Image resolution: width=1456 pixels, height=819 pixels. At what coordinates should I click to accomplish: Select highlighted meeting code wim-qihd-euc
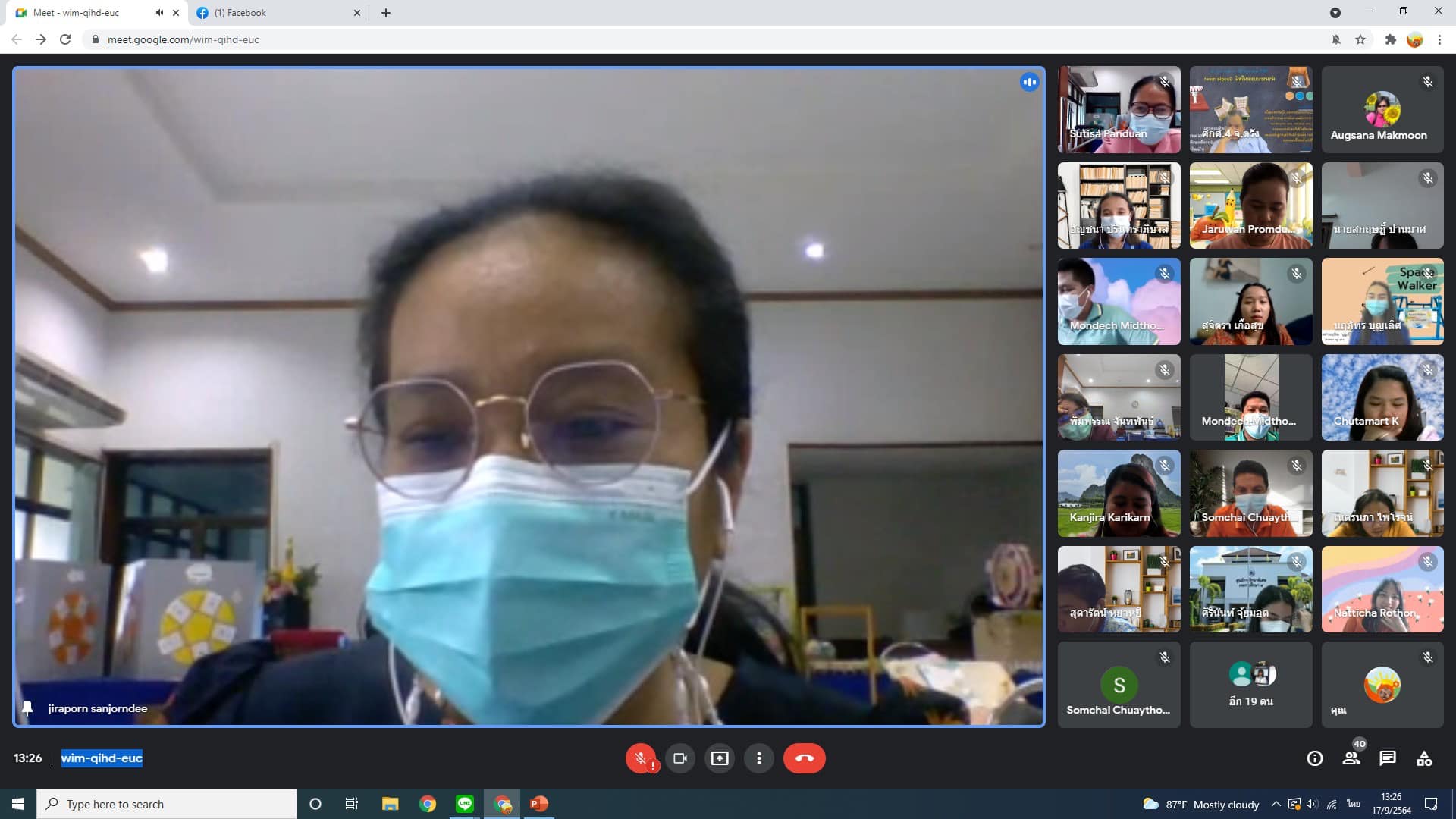[102, 758]
